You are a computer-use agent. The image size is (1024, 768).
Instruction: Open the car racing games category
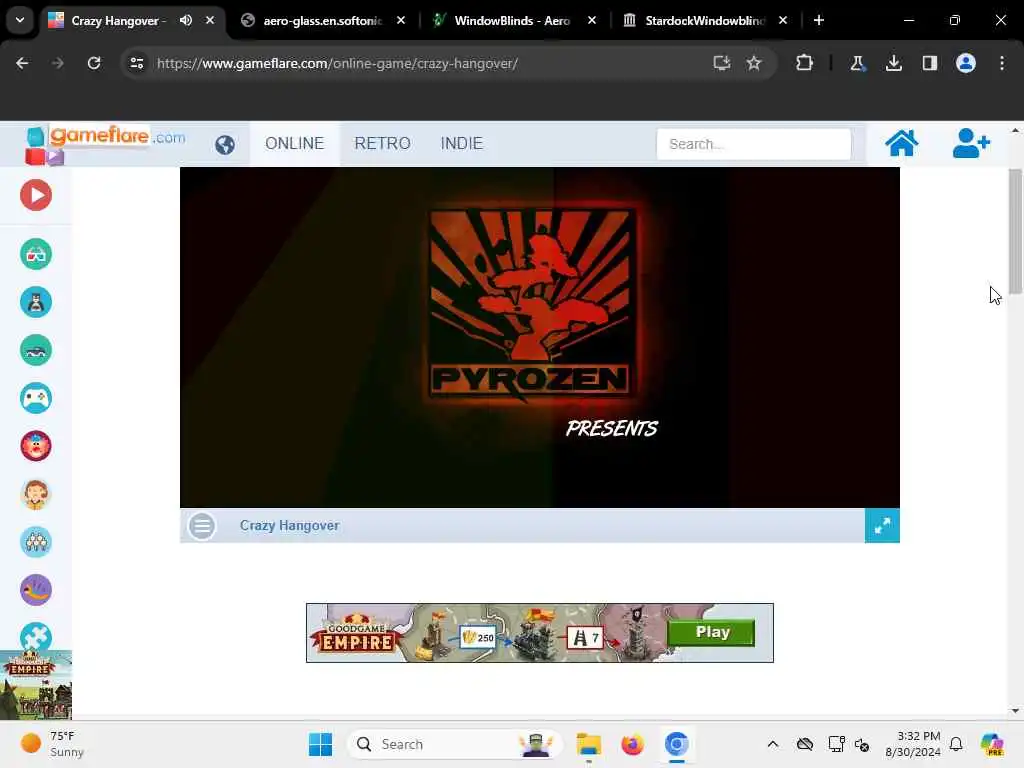click(36, 350)
